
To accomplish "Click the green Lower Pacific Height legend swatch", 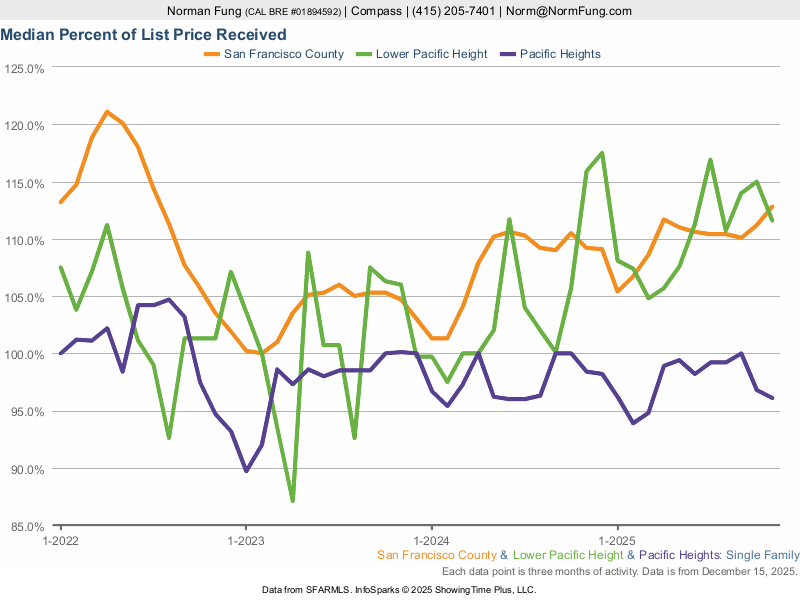I will (x=363, y=54).
